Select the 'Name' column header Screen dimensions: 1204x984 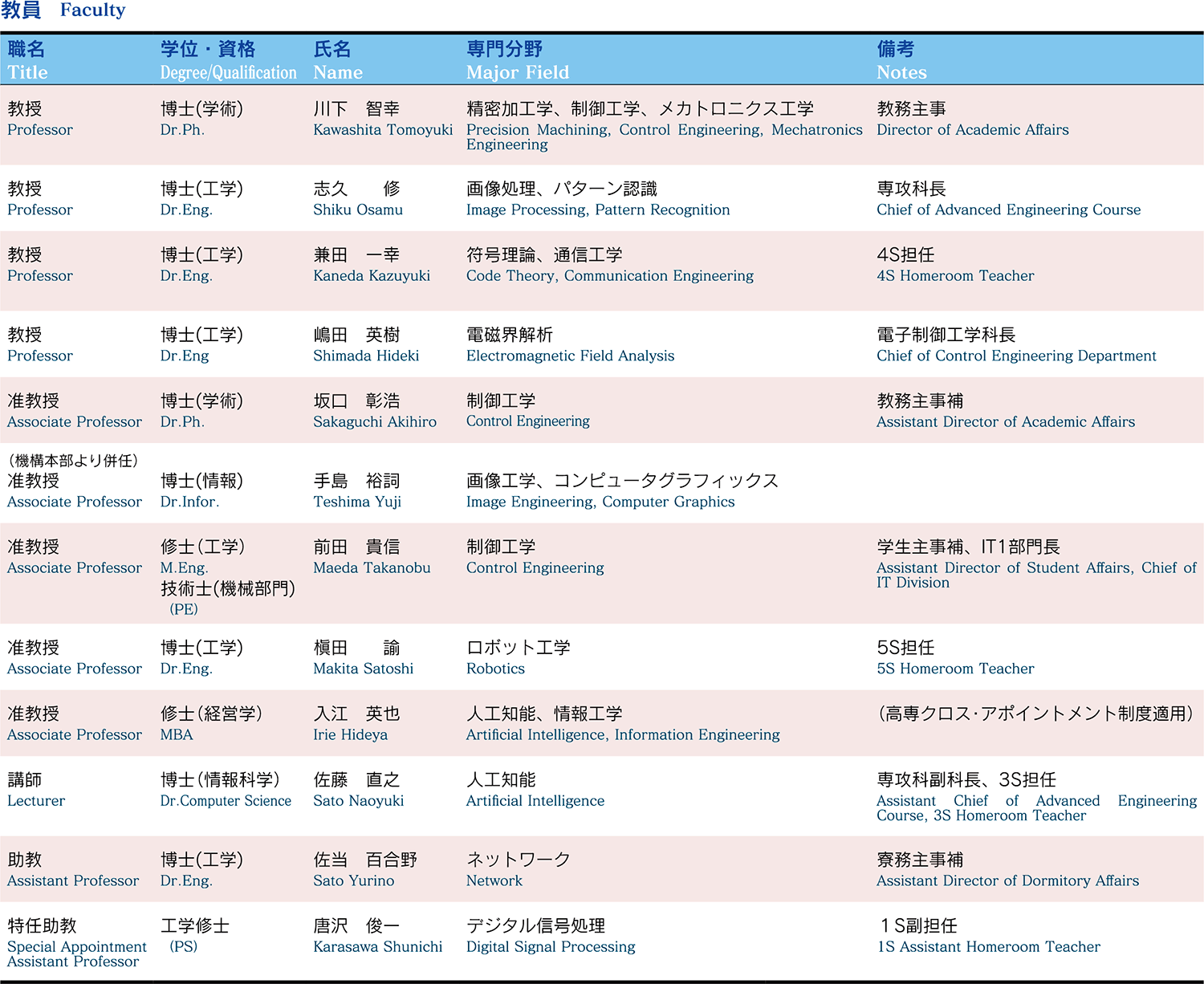[338, 72]
